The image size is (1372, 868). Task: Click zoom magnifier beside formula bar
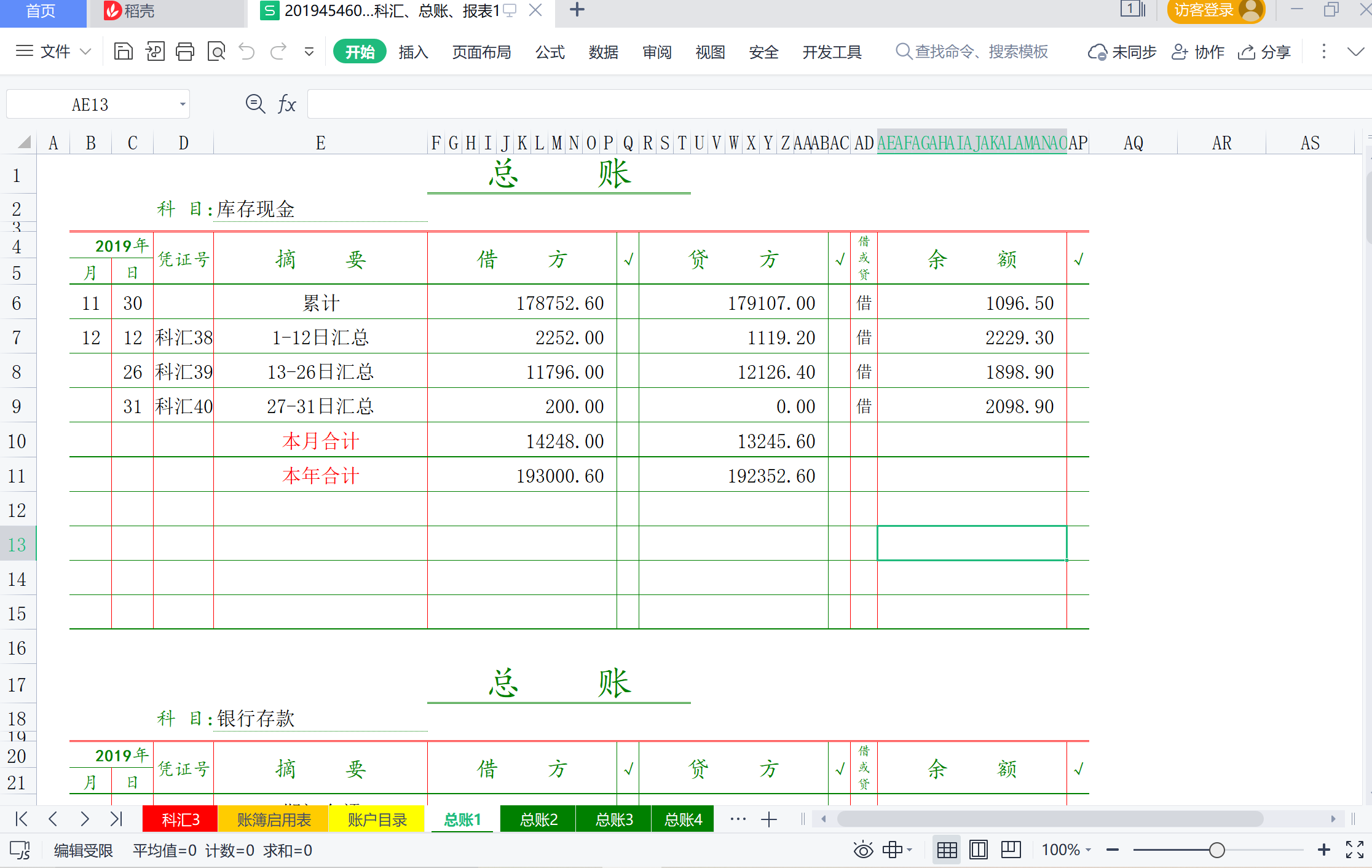tap(255, 104)
